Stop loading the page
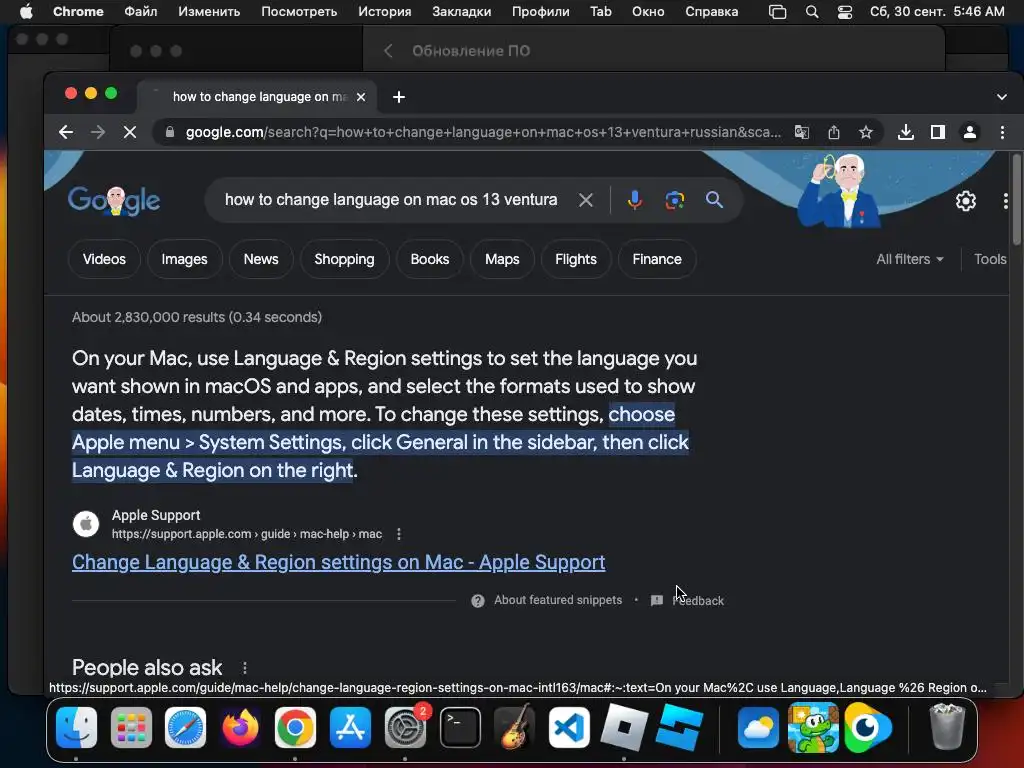Screen dimensions: 1024x768 (130, 133)
